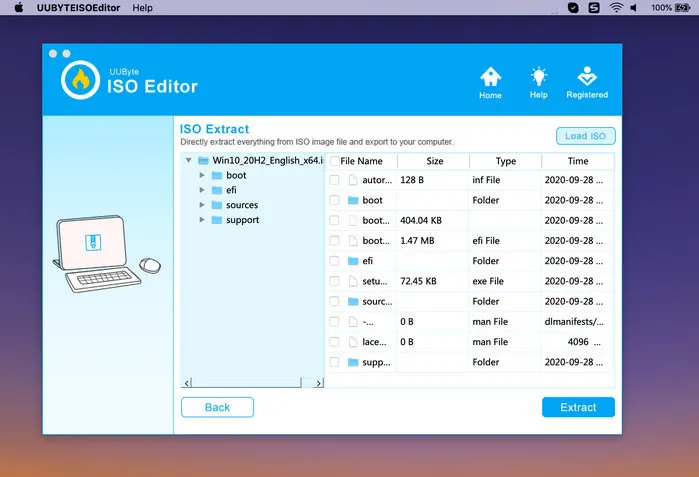Image resolution: width=699 pixels, height=477 pixels.
Task: Click the tree scrollbar left arrow
Action: [x=187, y=382]
